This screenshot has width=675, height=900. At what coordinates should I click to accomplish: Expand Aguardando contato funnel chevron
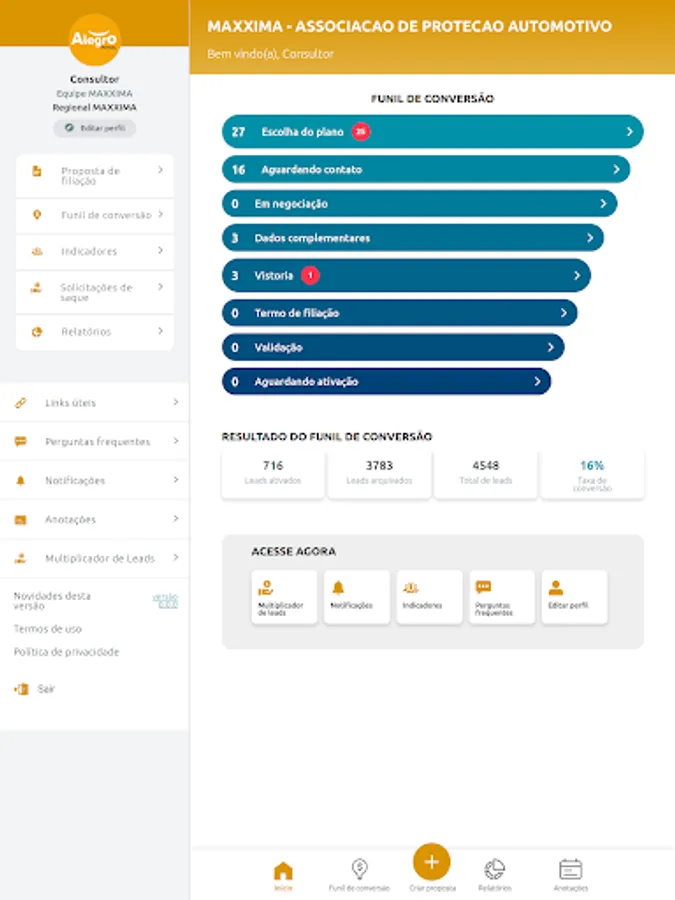(616, 169)
